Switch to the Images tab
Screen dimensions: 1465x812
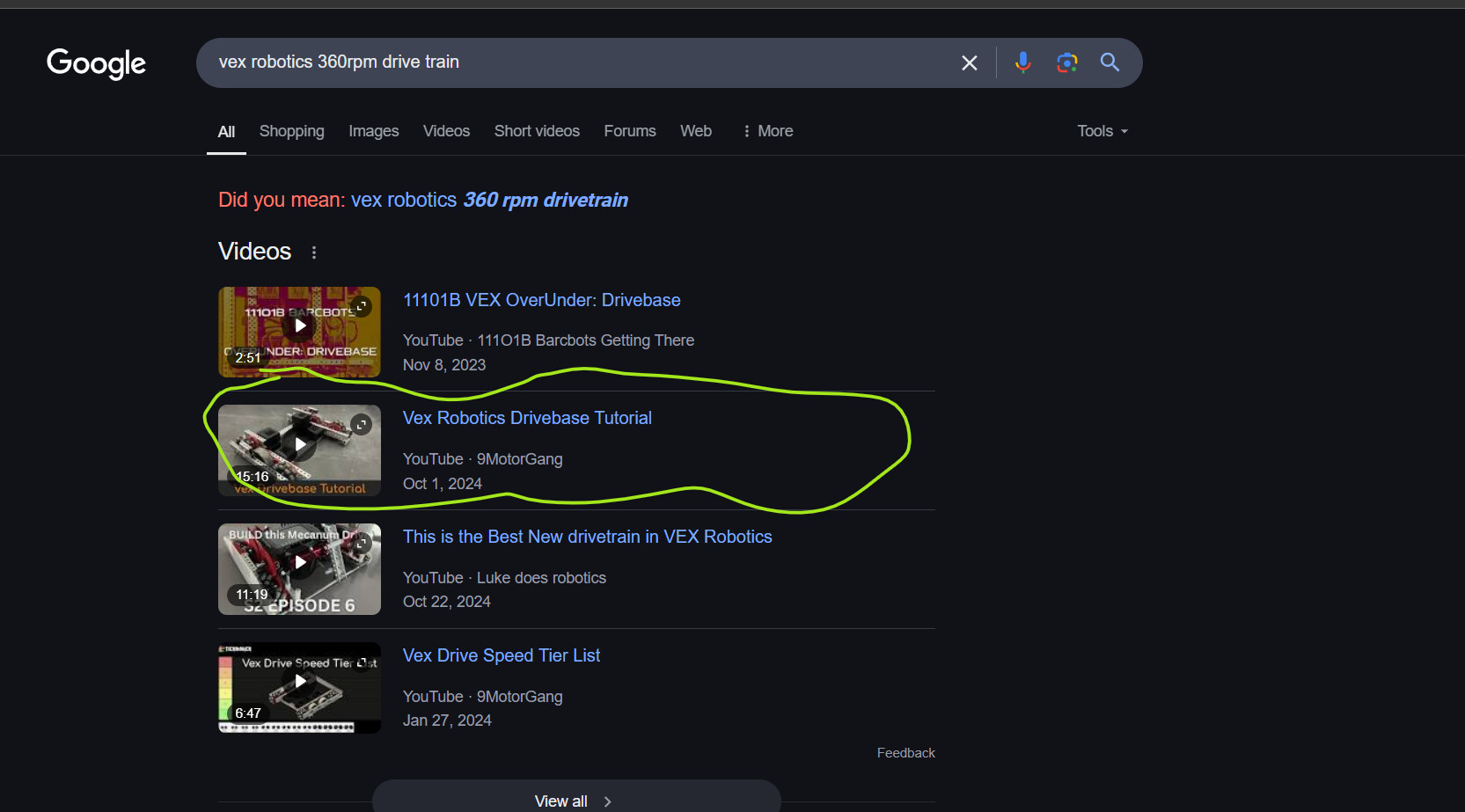[374, 131]
